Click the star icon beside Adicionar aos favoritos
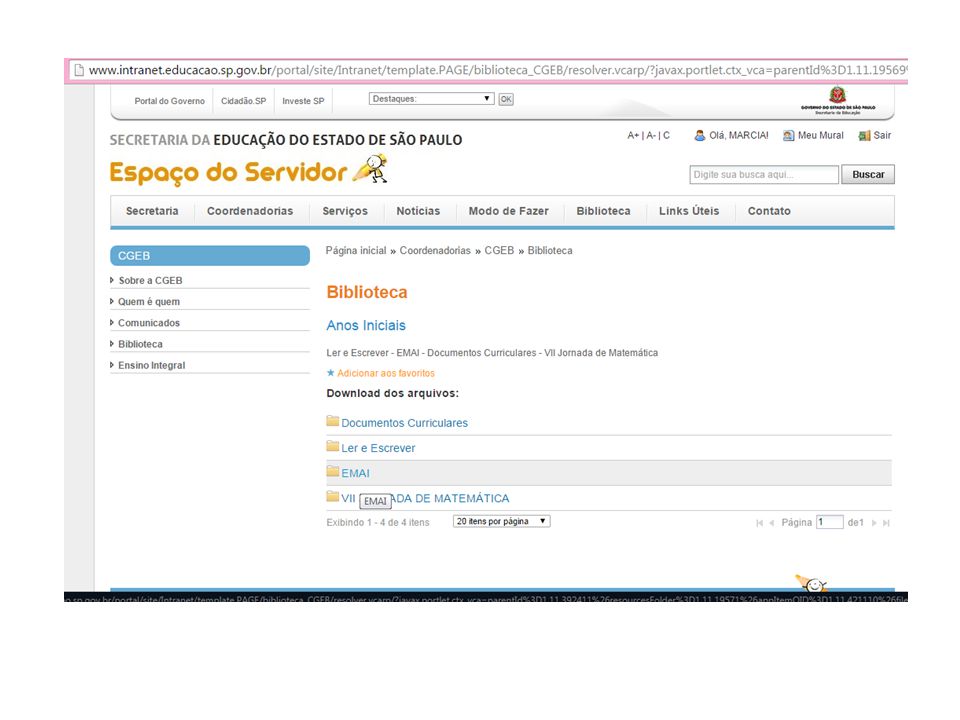The width and height of the screenshot is (960, 720). 331,373
